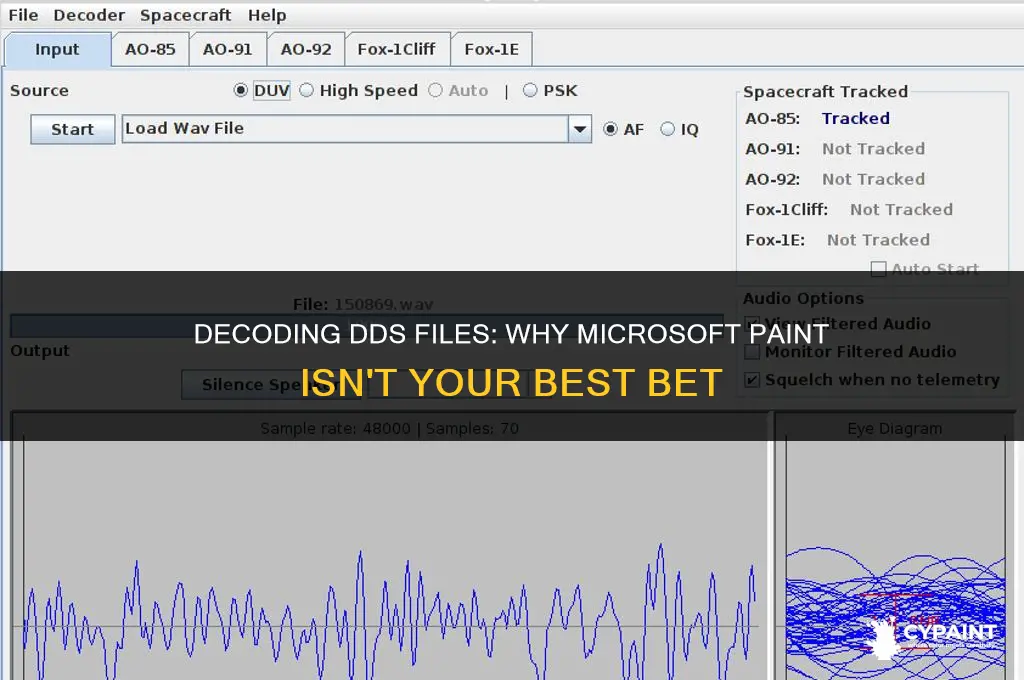The width and height of the screenshot is (1024, 680).
Task: Click the Spacecraft Tracked panel heading
Action: point(825,91)
